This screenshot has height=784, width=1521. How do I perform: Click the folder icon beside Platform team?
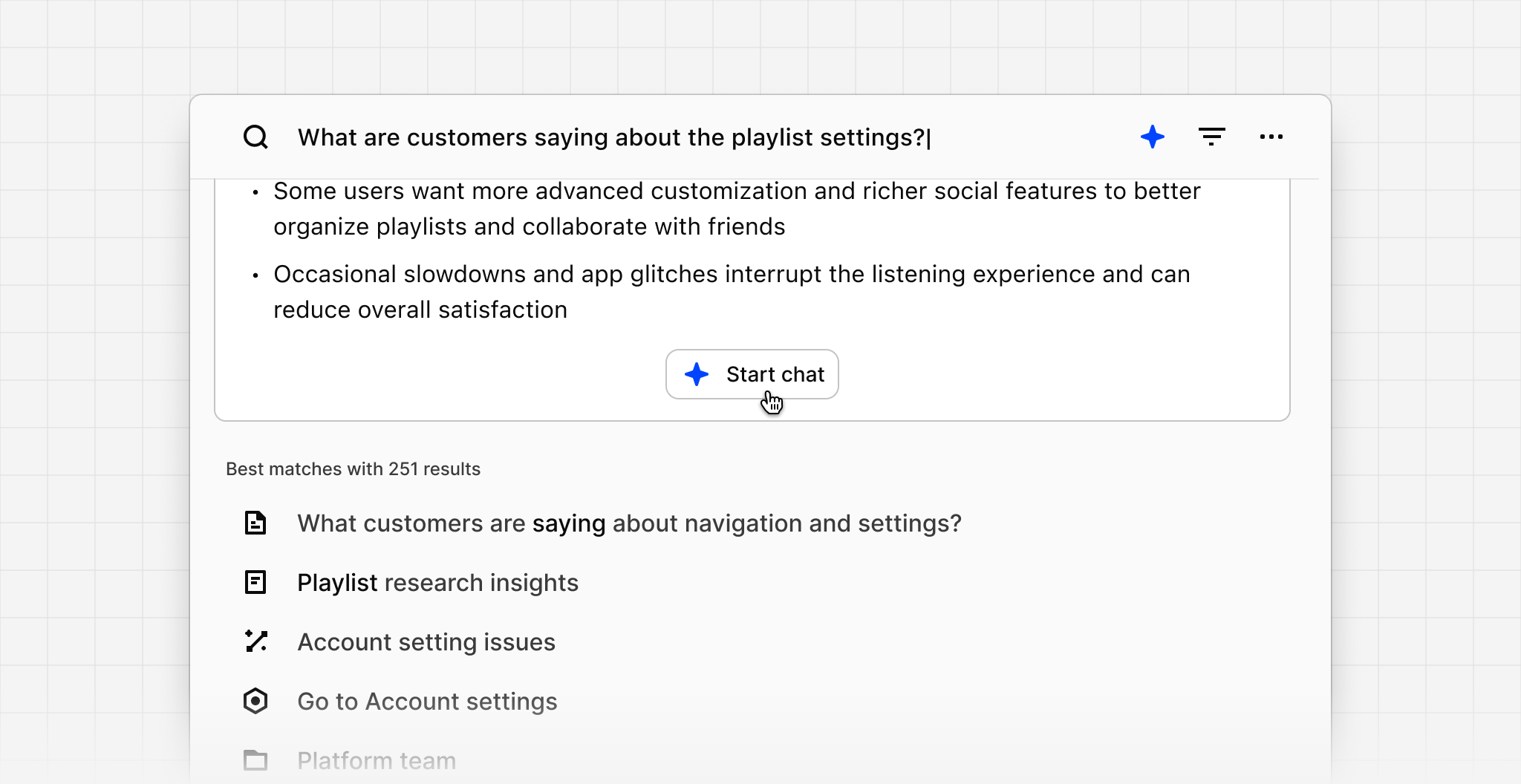255,759
